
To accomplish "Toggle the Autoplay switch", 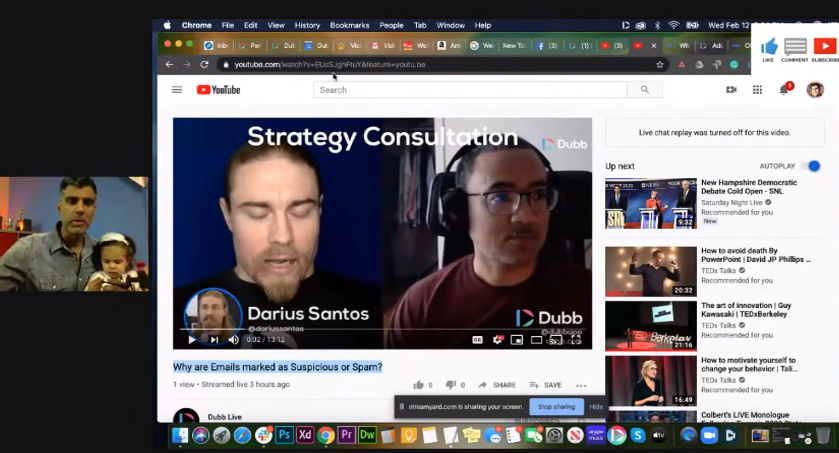I will click(811, 166).
